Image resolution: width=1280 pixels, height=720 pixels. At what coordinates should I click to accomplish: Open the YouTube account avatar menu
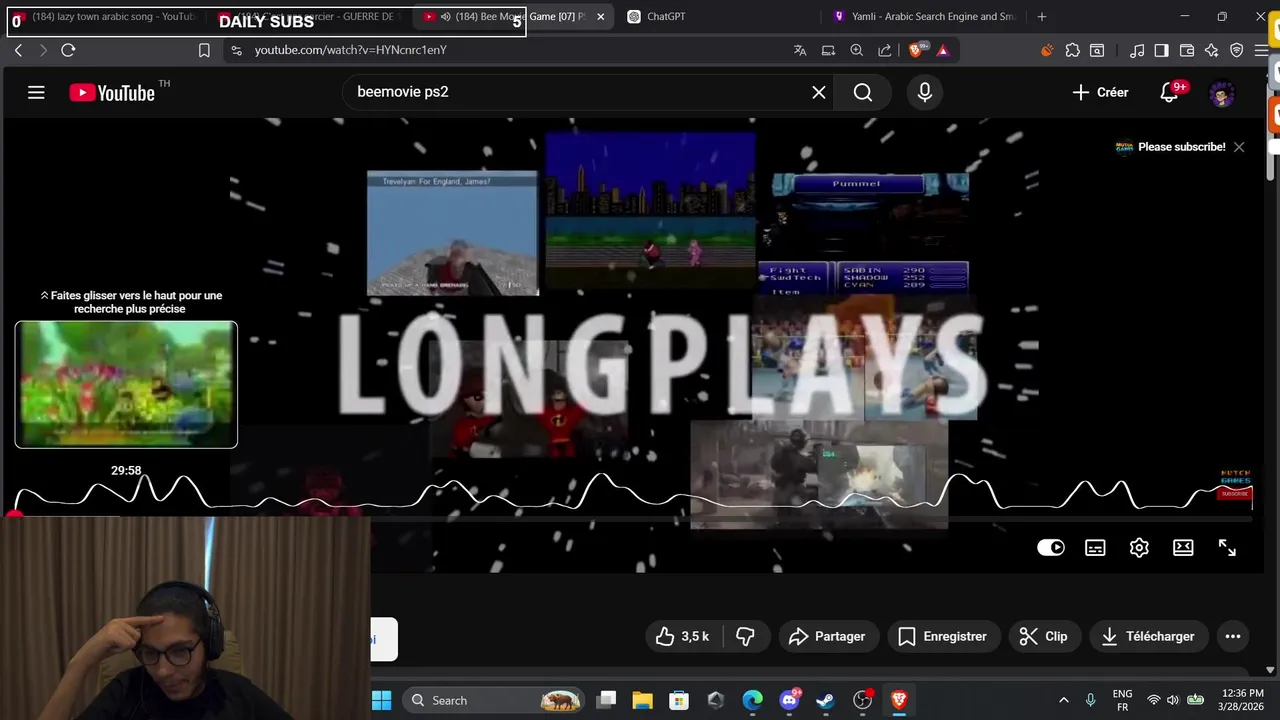[x=1222, y=94]
